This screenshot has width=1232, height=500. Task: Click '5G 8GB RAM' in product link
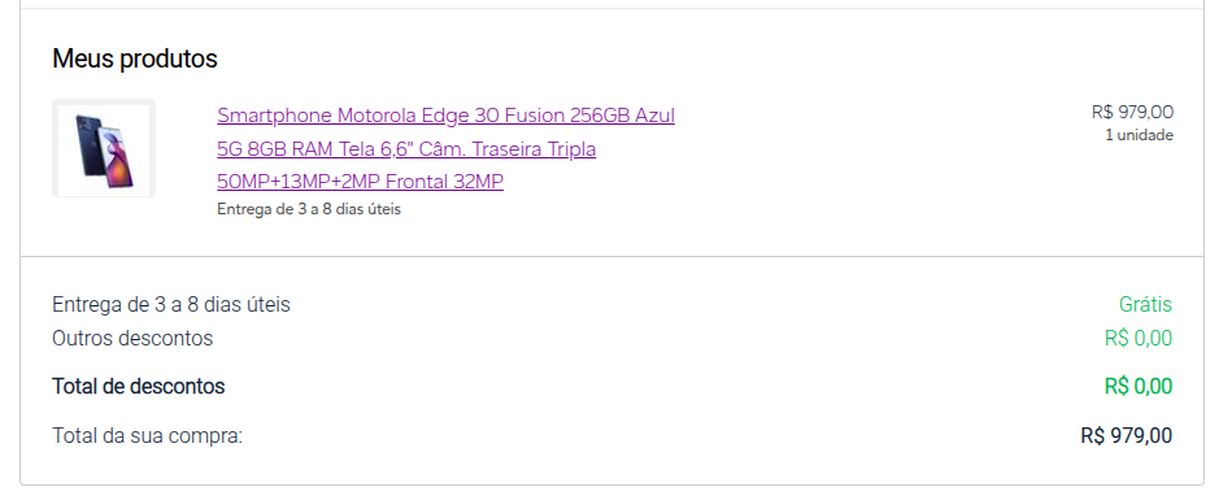tap(263, 149)
